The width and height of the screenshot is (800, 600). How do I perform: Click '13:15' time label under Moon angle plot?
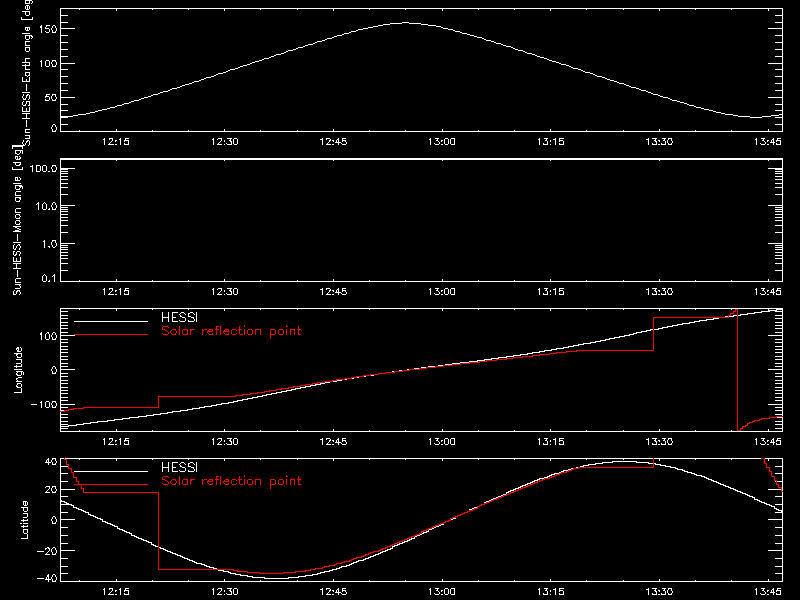551,292
